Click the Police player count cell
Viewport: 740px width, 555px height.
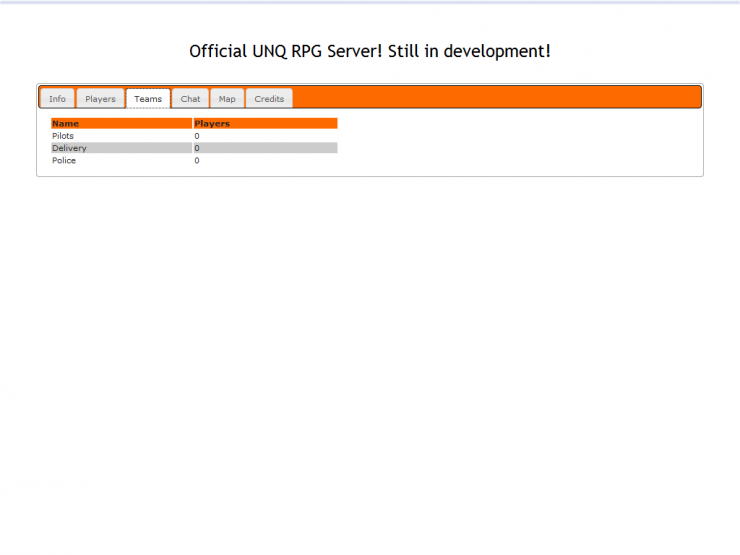(197, 160)
